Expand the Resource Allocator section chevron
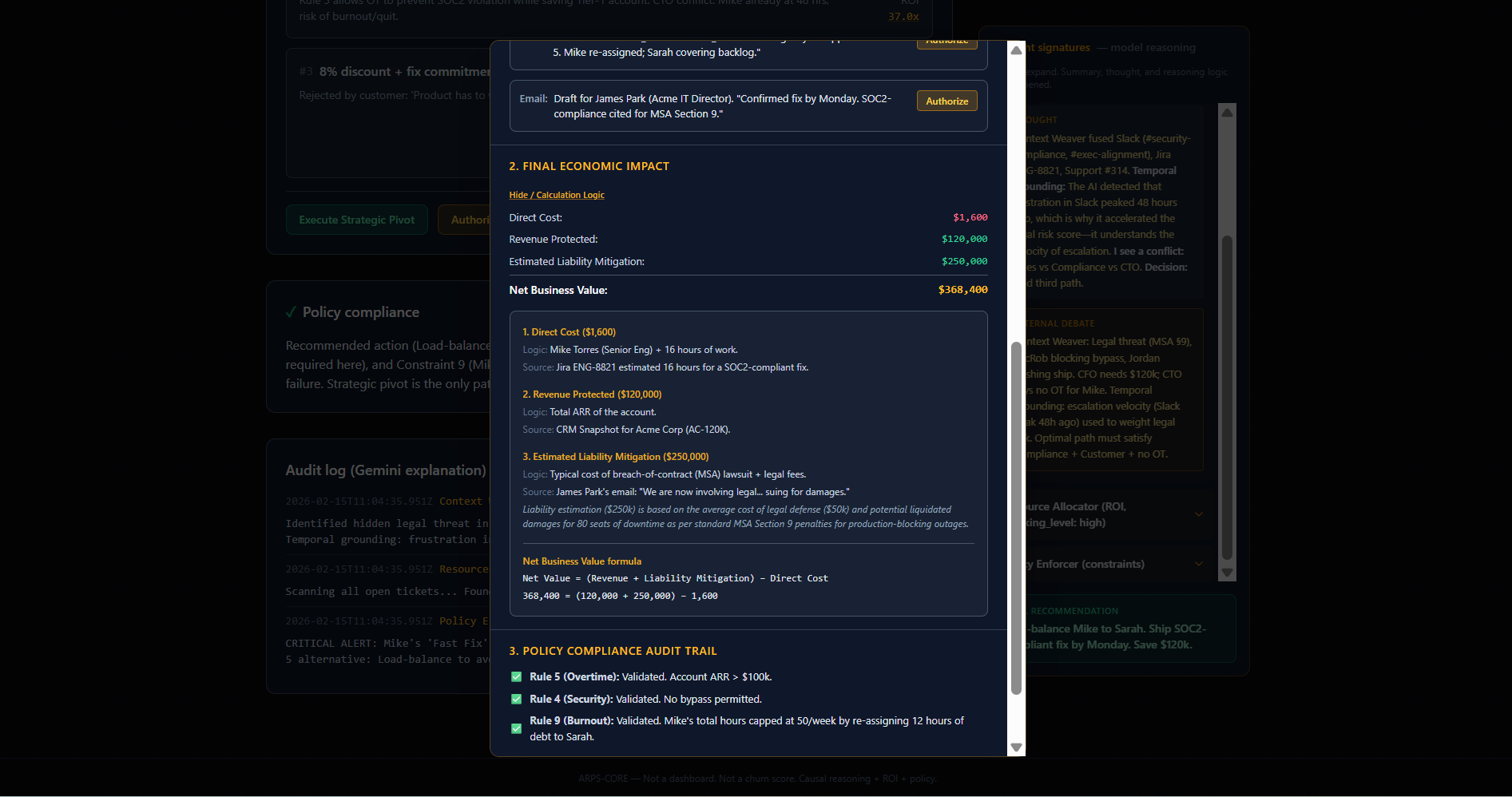The width and height of the screenshot is (1512, 797). coord(1199,514)
